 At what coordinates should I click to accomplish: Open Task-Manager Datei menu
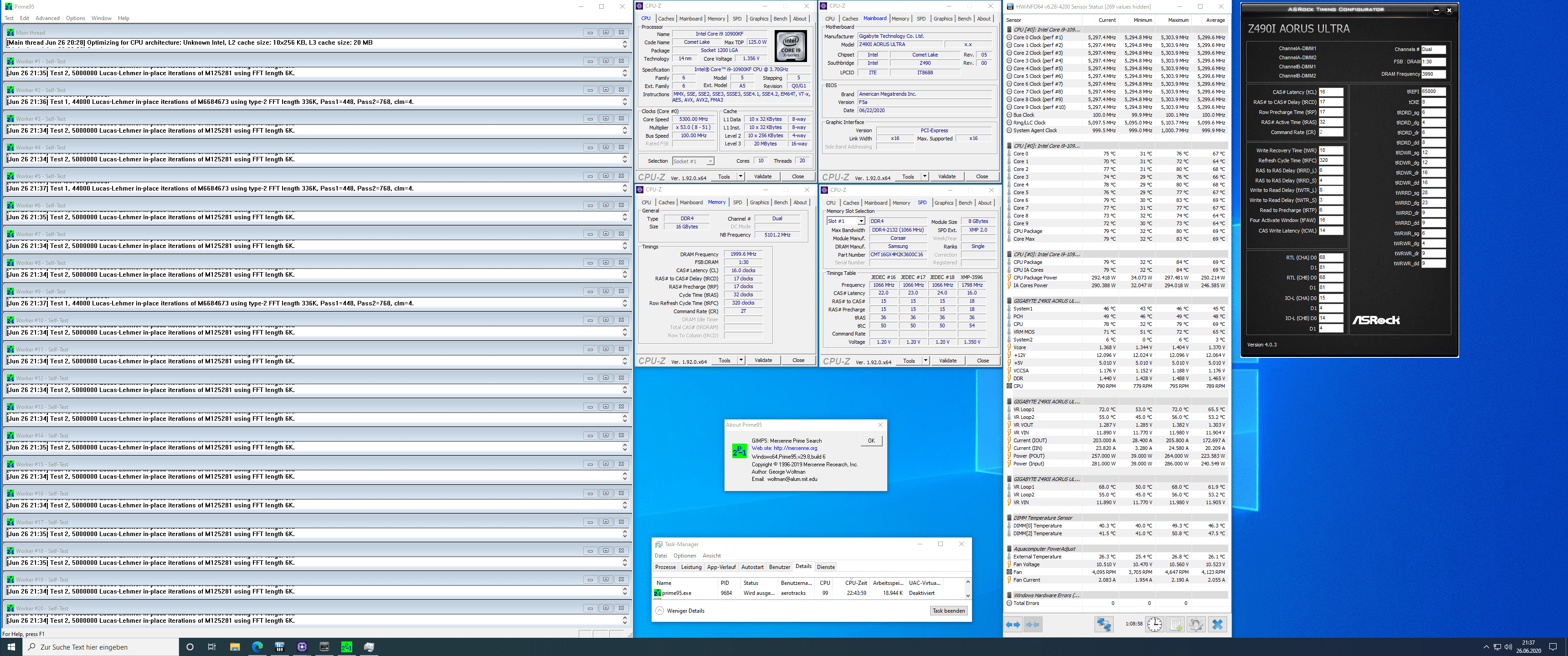coord(661,556)
